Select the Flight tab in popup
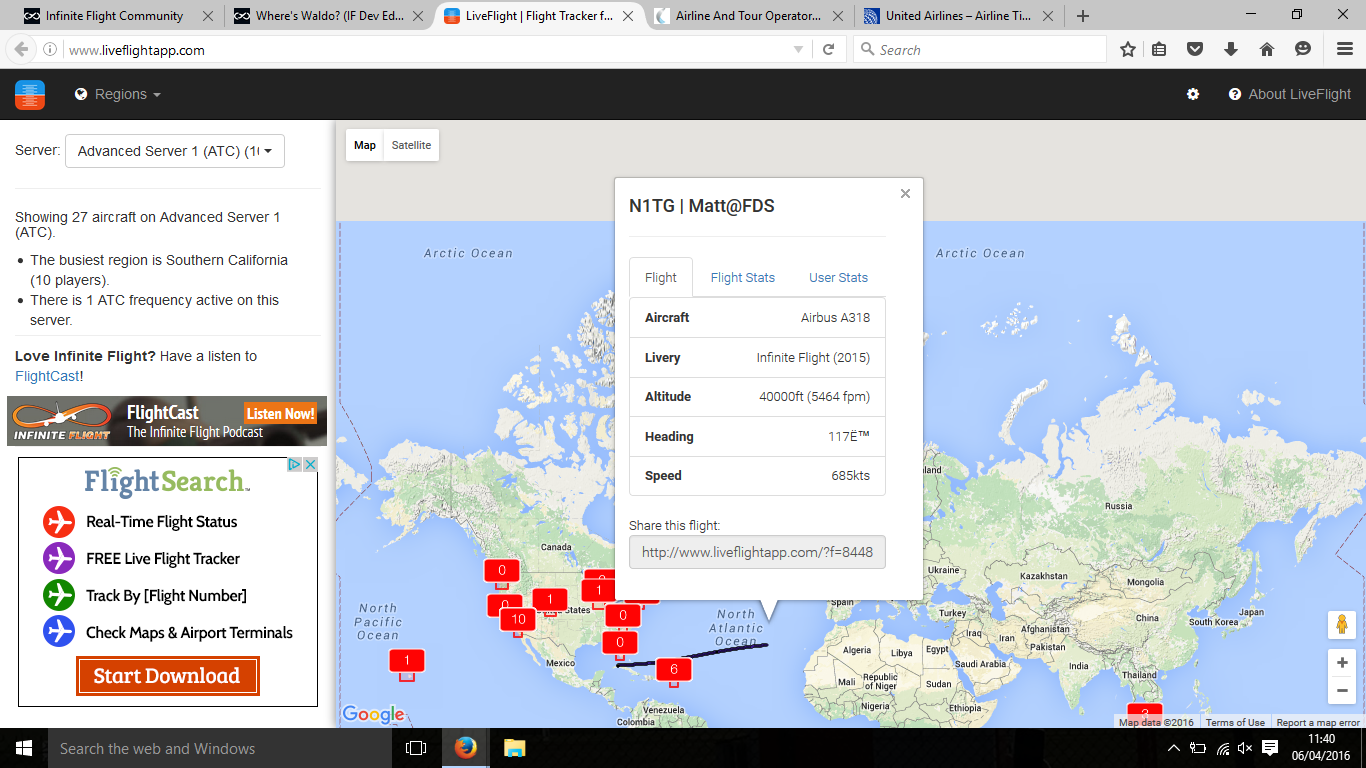1366x768 pixels. coord(661,278)
